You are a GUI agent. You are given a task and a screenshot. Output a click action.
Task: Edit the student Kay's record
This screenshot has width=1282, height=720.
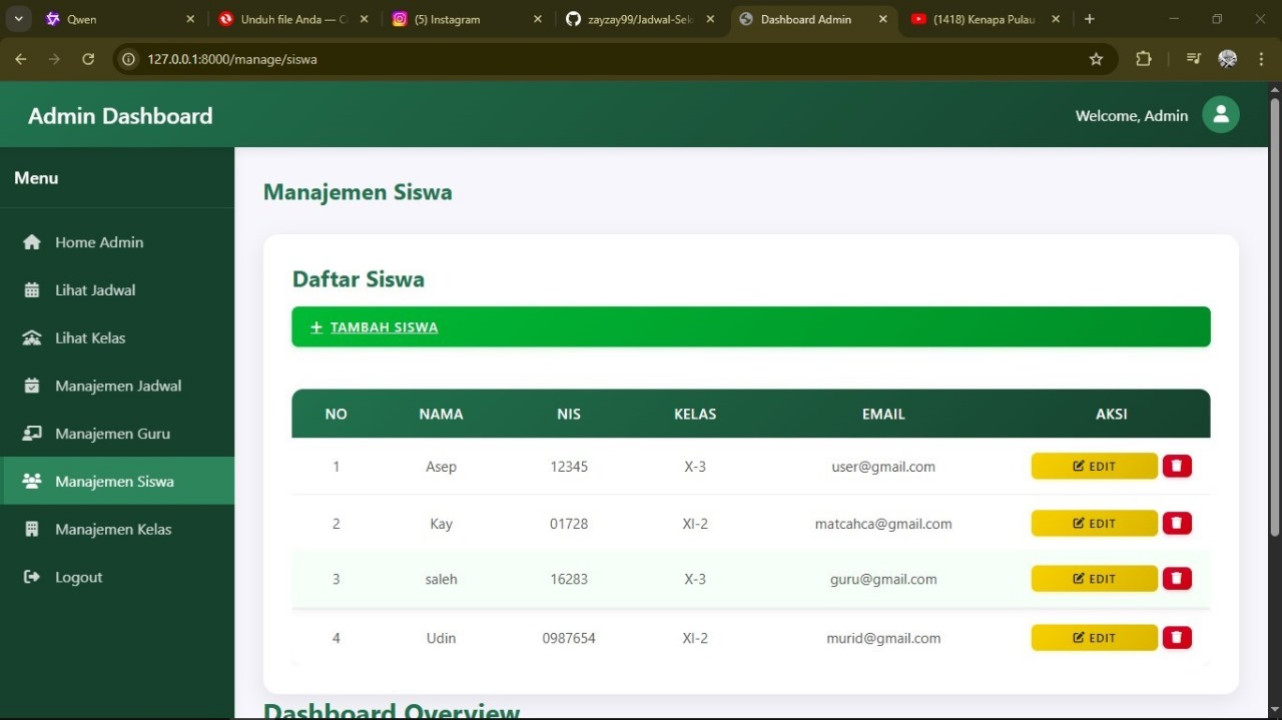click(1094, 523)
